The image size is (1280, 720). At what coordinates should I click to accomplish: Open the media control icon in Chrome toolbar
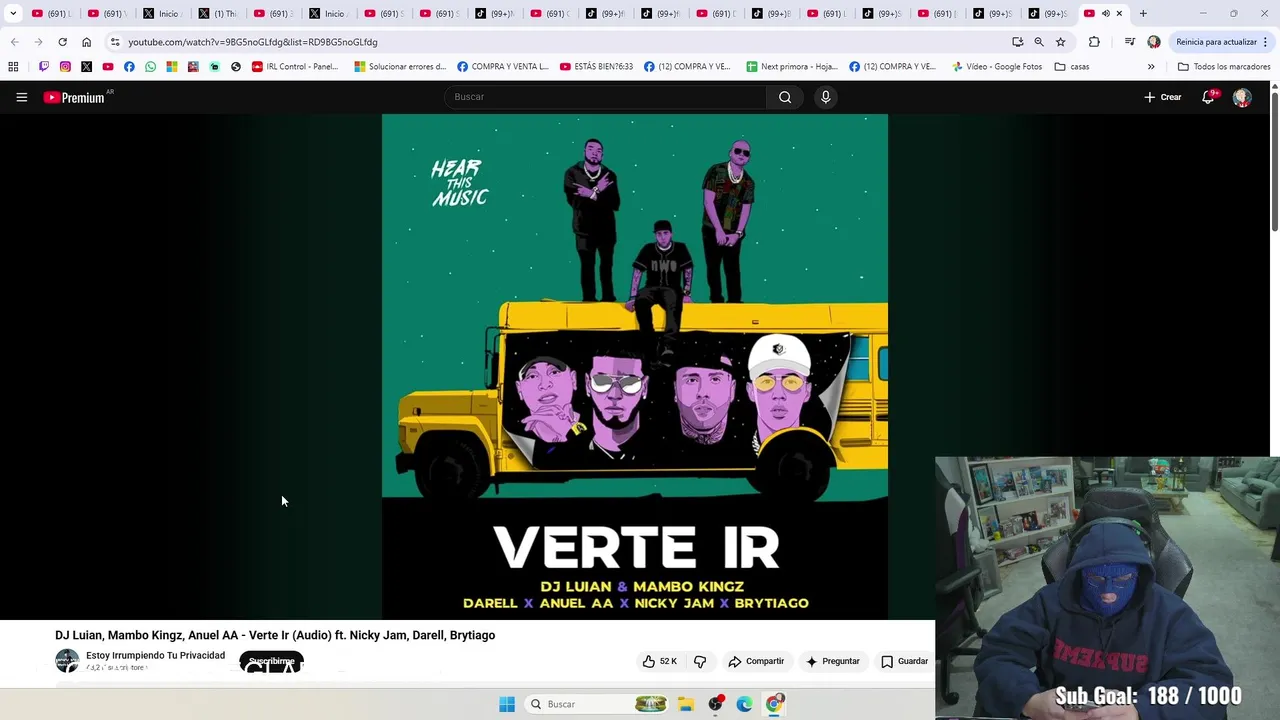pyautogui.click(x=1129, y=42)
